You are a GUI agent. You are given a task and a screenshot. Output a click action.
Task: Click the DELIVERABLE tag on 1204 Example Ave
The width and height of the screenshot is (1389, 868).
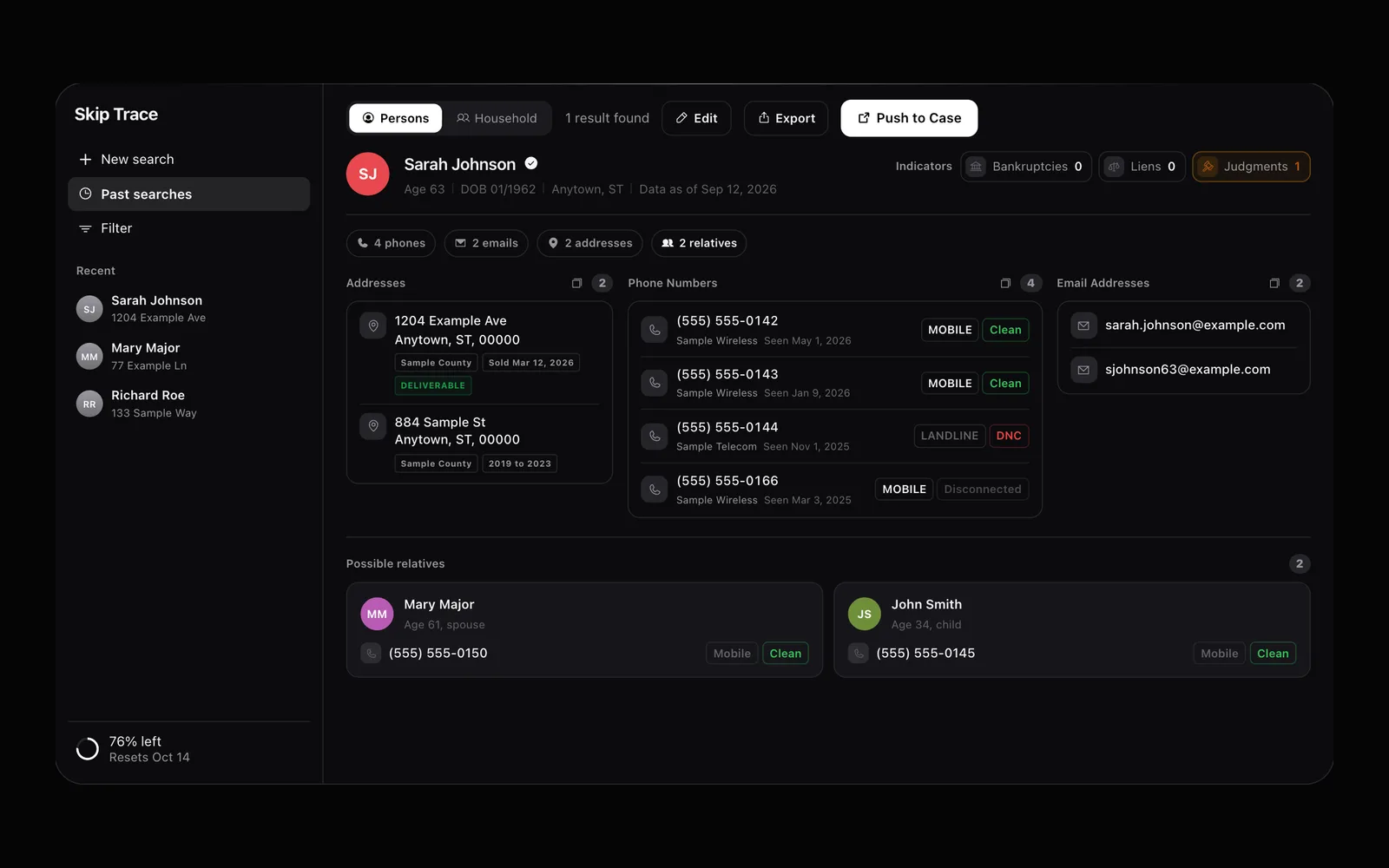(x=433, y=385)
